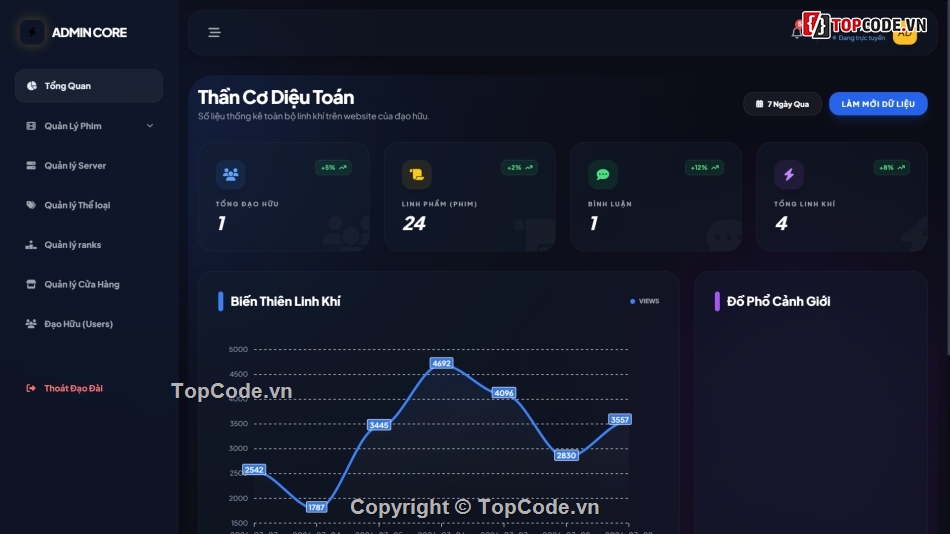Image resolution: width=950 pixels, height=534 pixels.
Task: Click the Thần Cơ Diệu Toán title
Action: [276, 97]
